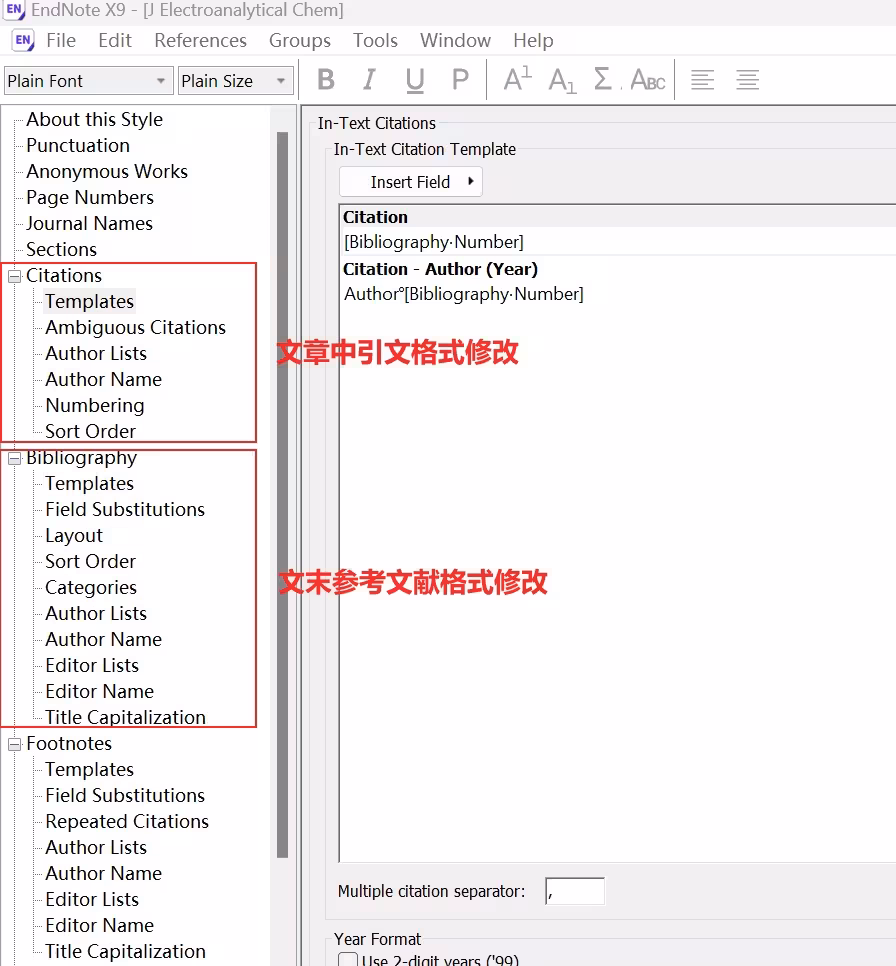Apply Italic formatting
Viewport: 896px width, 966px height.
tap(369, 79)
